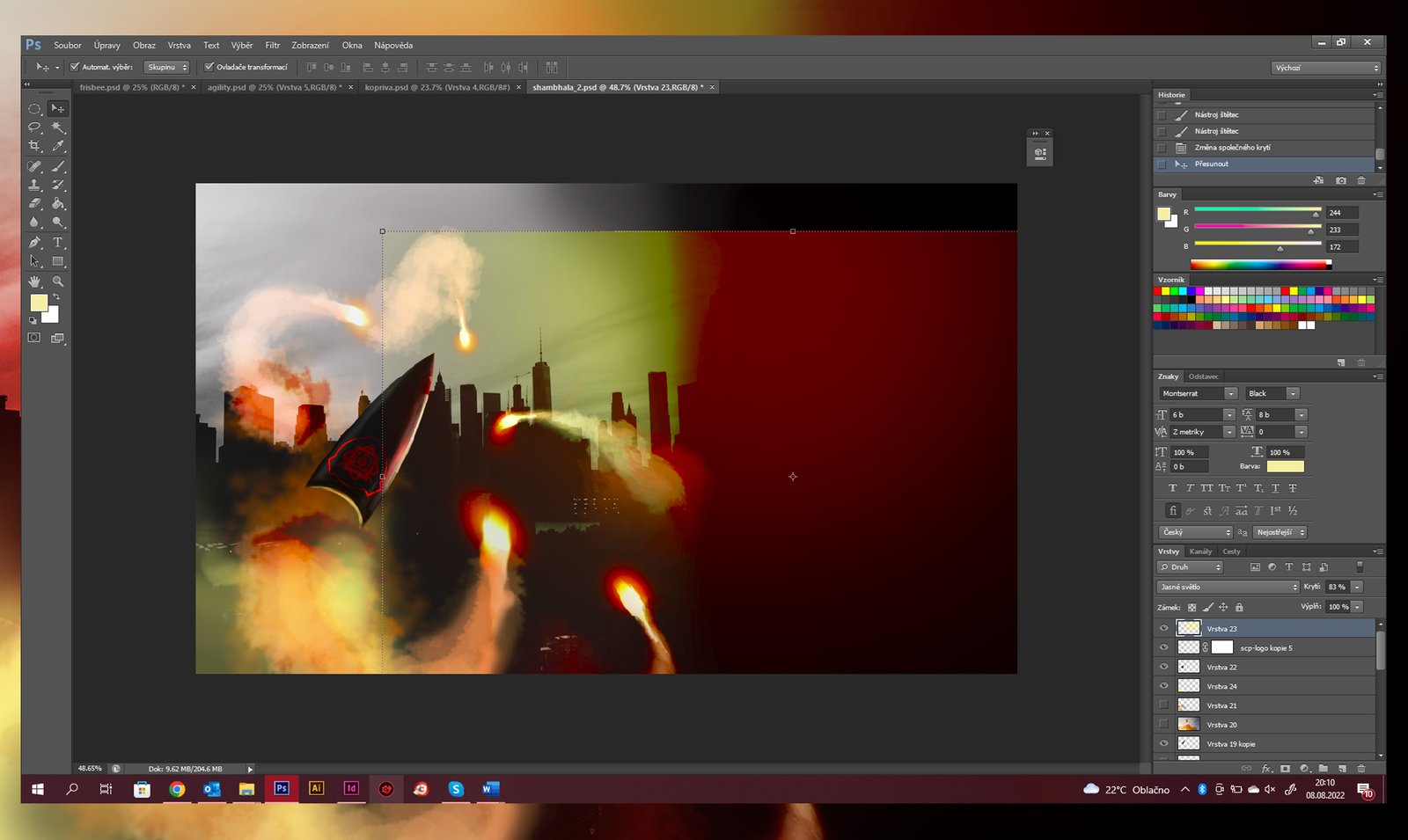Hide layer Vrstva 23
The height and width of the screenshot is (840, 1408).
tap(1163, 628)
